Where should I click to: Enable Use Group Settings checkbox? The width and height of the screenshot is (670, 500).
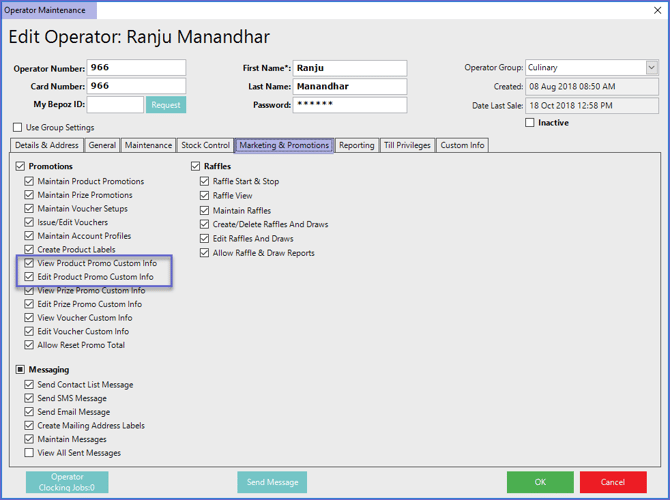(x=18, y=128)
